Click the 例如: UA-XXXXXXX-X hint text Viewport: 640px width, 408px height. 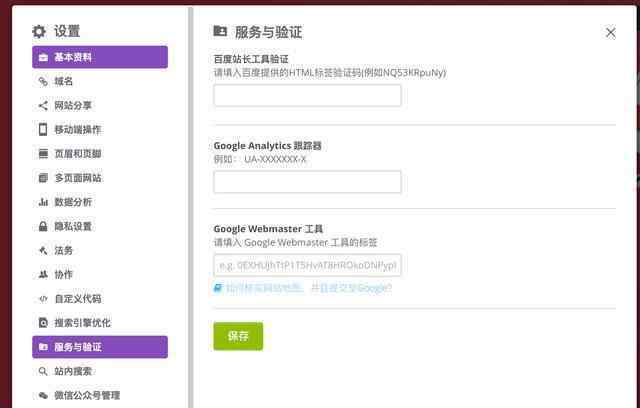[260, 159]
